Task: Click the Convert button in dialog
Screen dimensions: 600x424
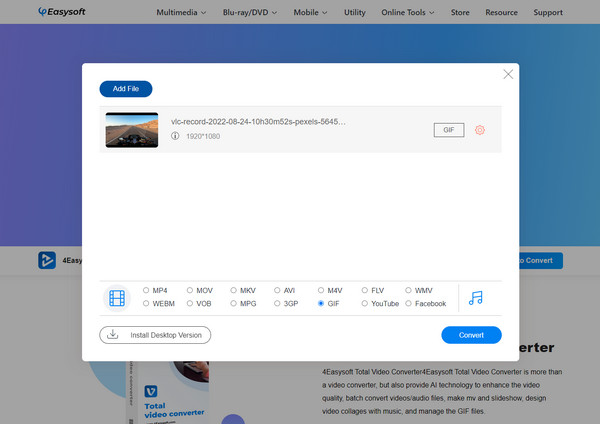Action: pos(471,335)
